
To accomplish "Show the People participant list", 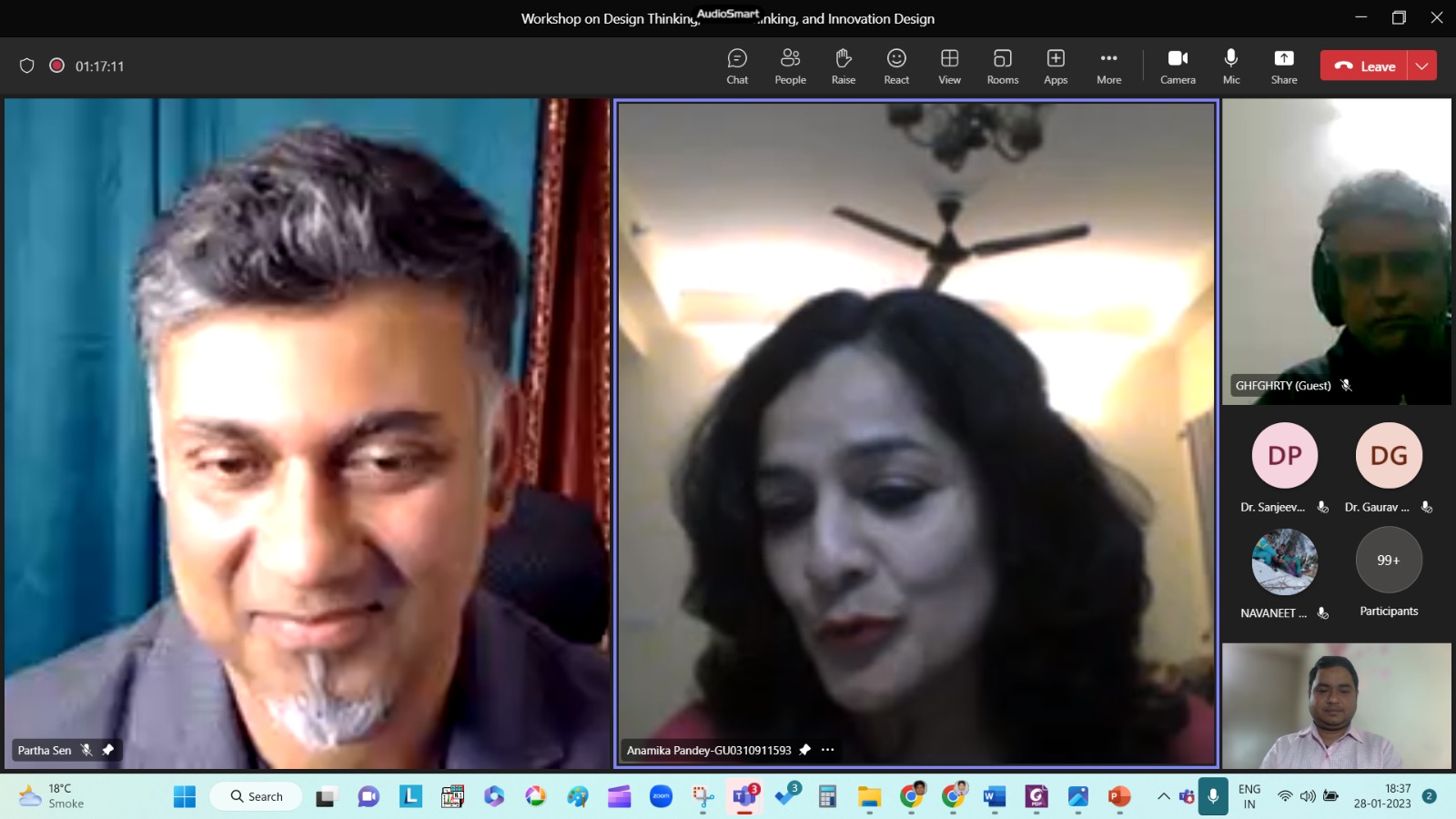I will [x=790, y=66].
